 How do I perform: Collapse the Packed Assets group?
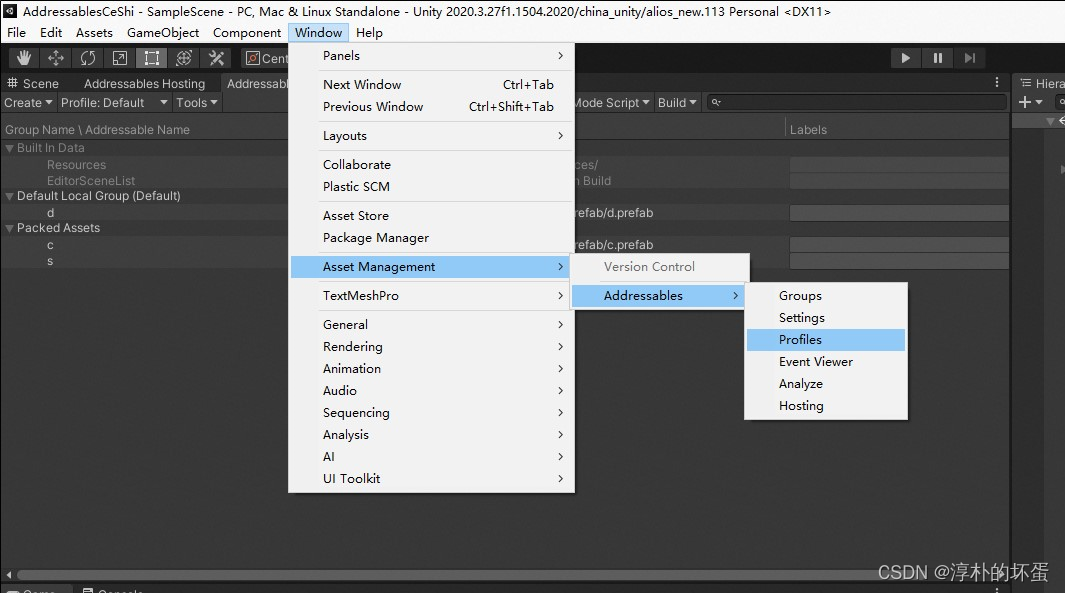tap(10, 228)
